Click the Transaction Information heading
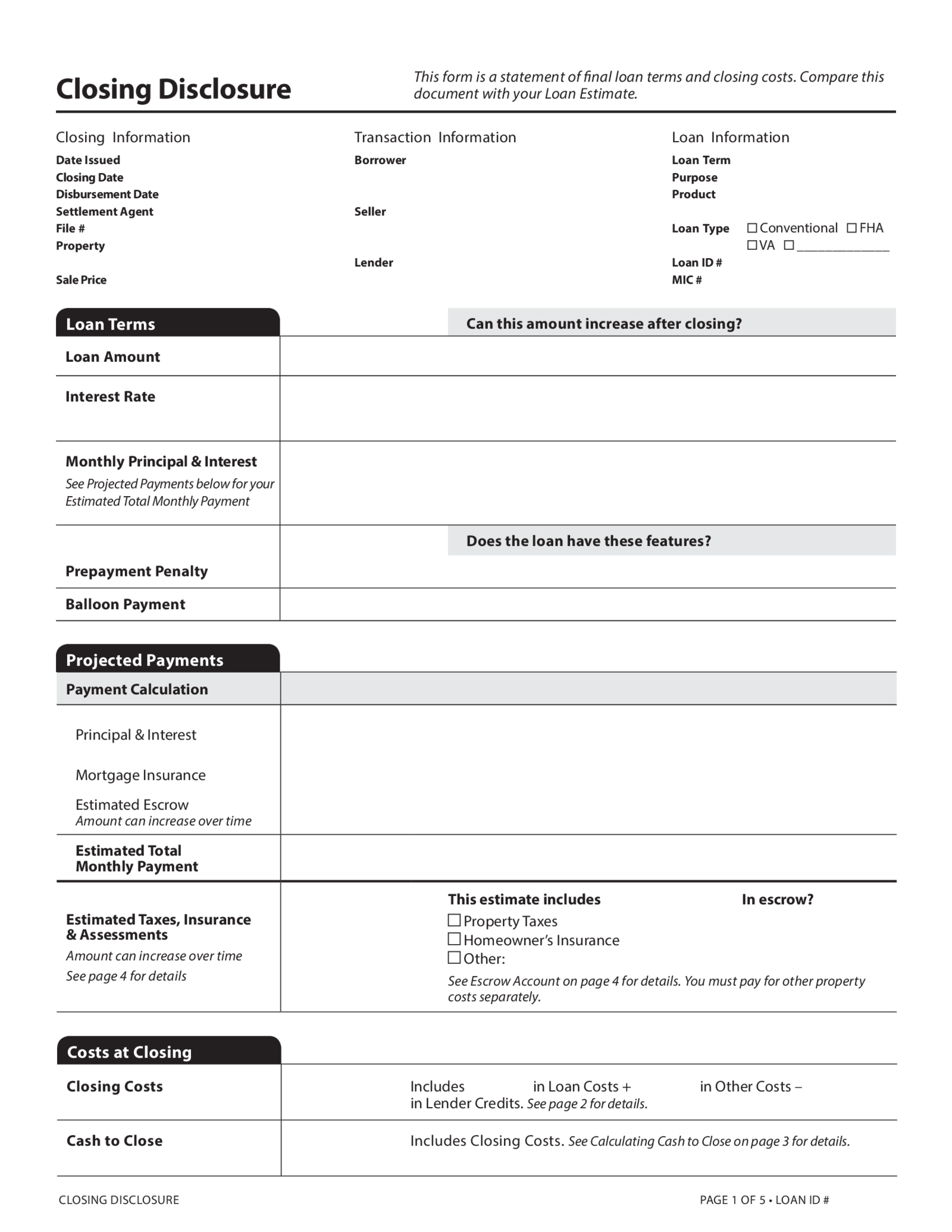Viewport: 952px width, 1232px height. click(435, 137)
